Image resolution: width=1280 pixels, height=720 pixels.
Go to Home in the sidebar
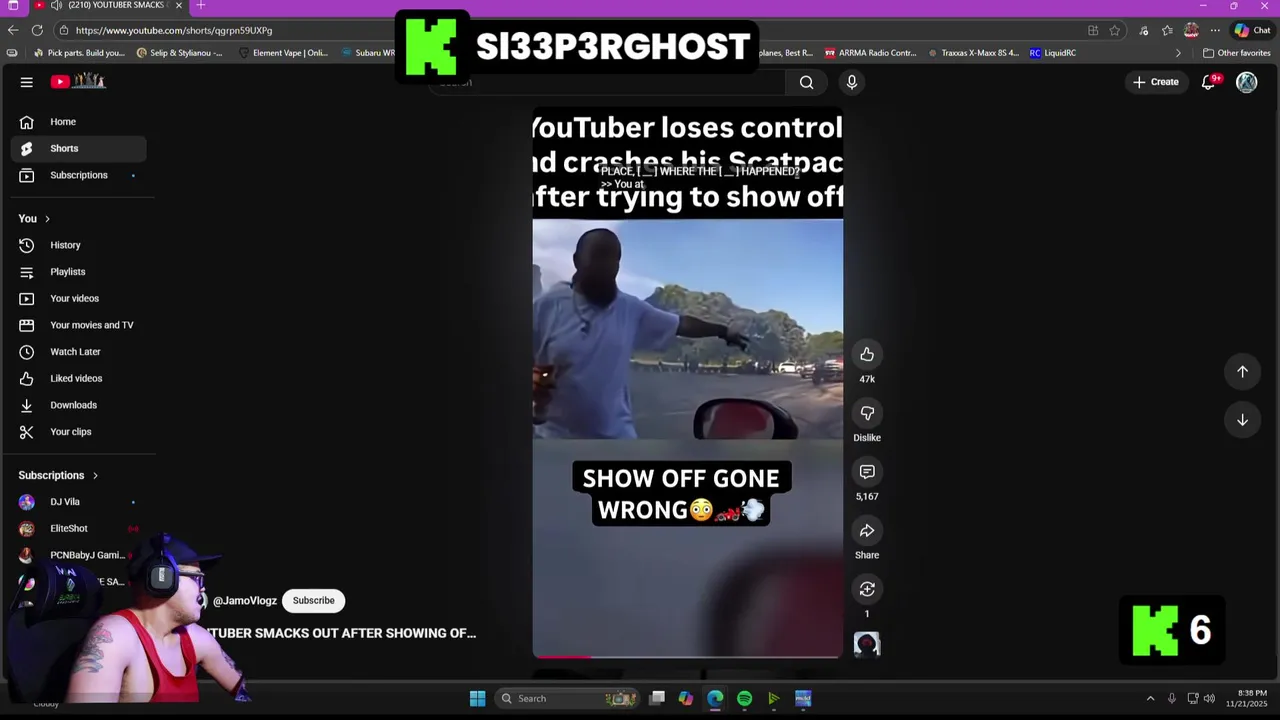(78, 122)
